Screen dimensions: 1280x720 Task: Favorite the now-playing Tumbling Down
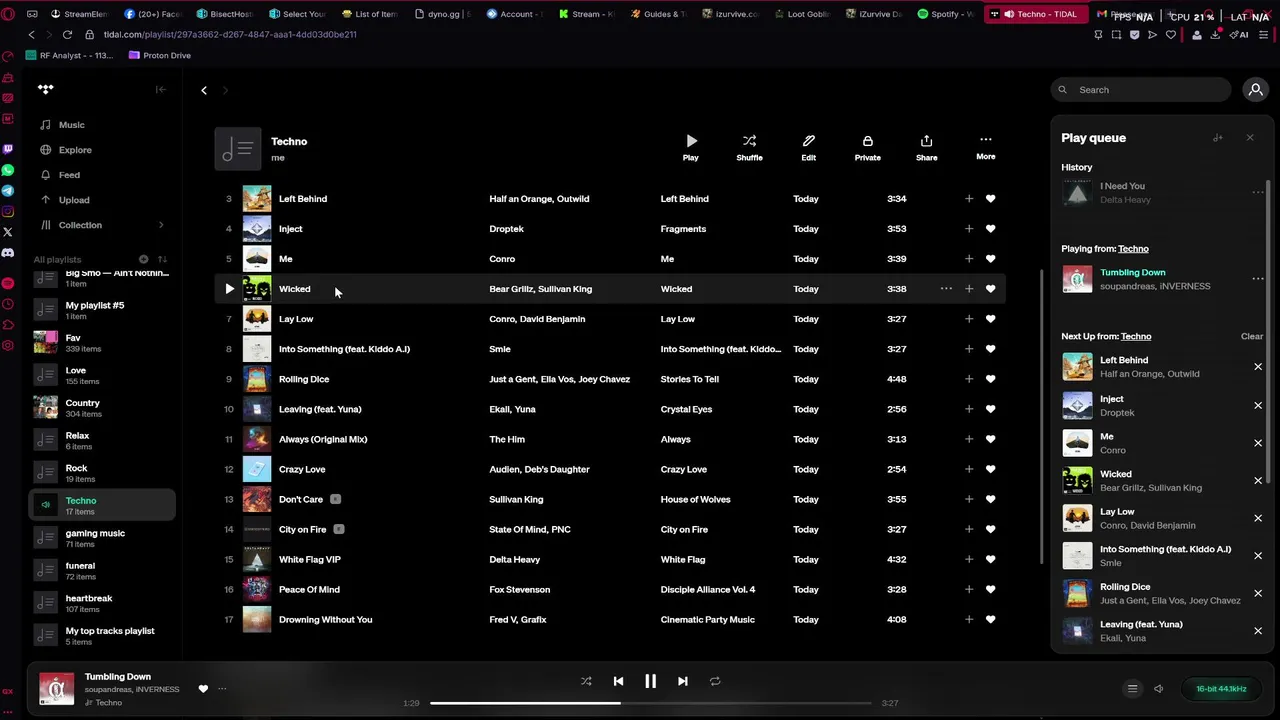coord(203,688)
